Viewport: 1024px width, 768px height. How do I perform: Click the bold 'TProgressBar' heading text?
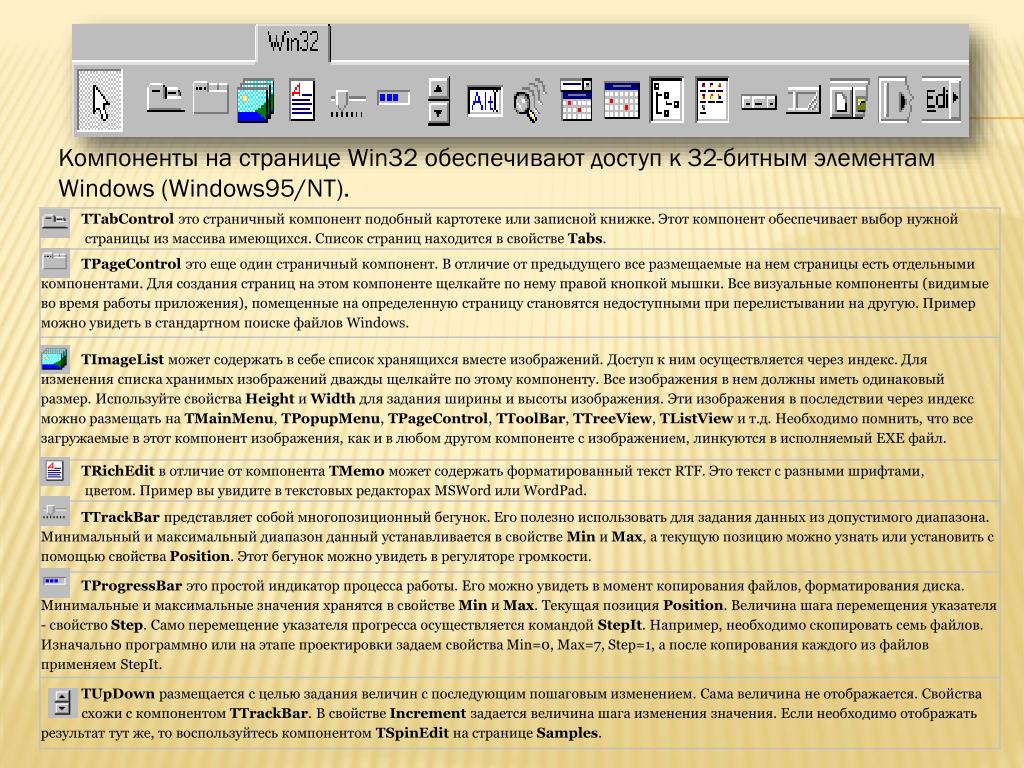pyautogui.click(x=131, y=585)
